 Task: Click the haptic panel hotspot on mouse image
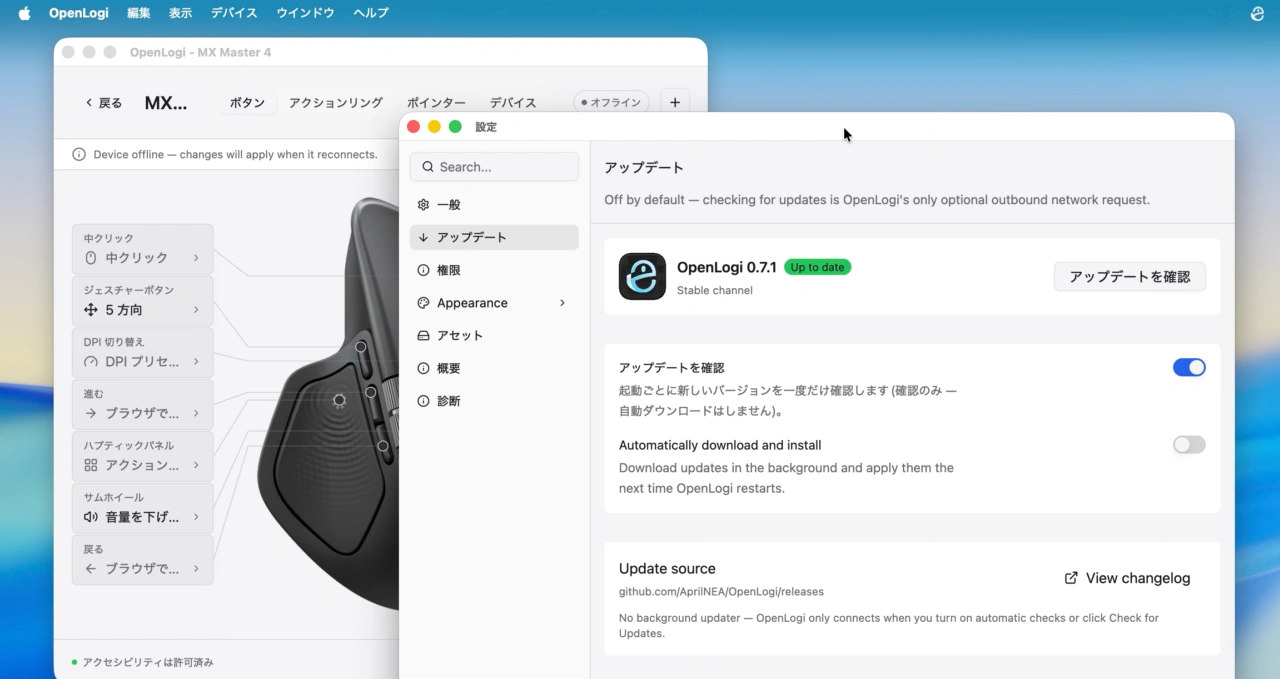pos(339,400)
